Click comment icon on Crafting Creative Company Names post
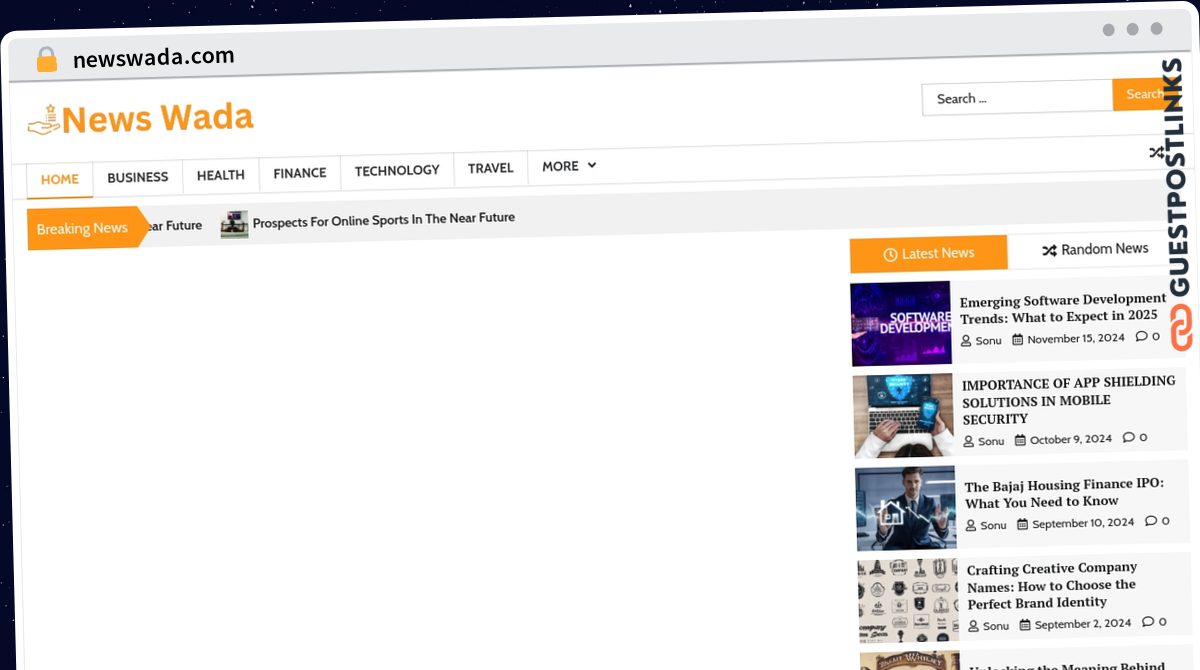Viewport: 1200px width, 670px height. click(x=1148, y=622)
